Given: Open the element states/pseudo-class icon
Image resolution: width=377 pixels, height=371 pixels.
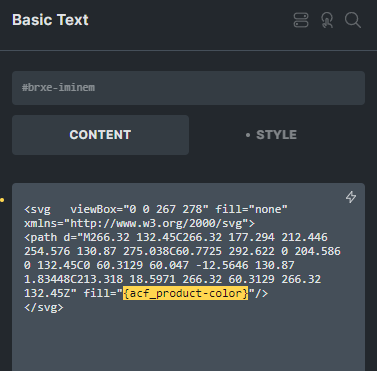Looking at the screenshot, I should (x=327, y=20).
